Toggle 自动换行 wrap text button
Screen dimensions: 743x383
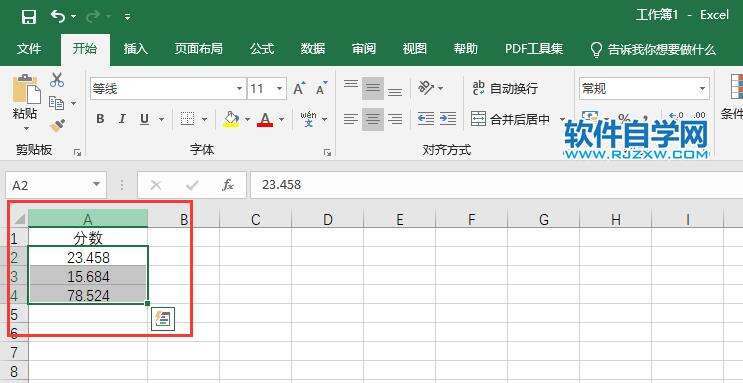505,89
